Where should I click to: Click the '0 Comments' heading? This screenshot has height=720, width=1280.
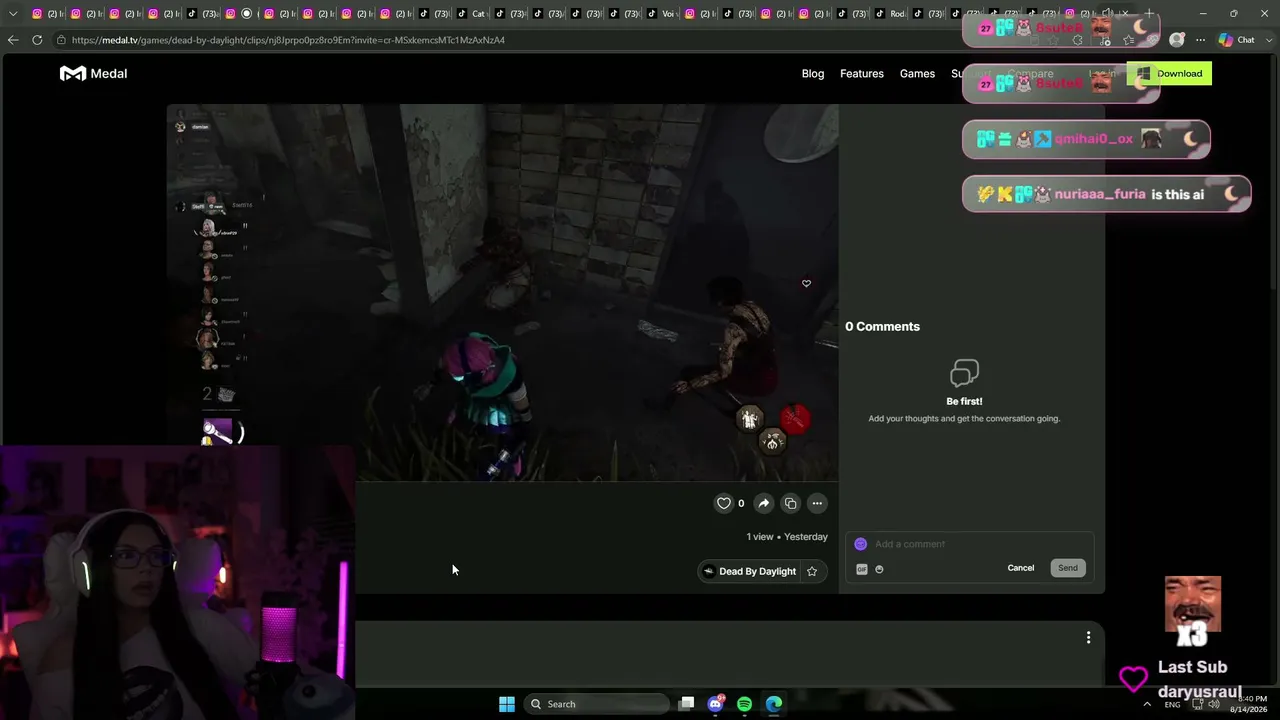pyautogui.click(x=882, y=326)
